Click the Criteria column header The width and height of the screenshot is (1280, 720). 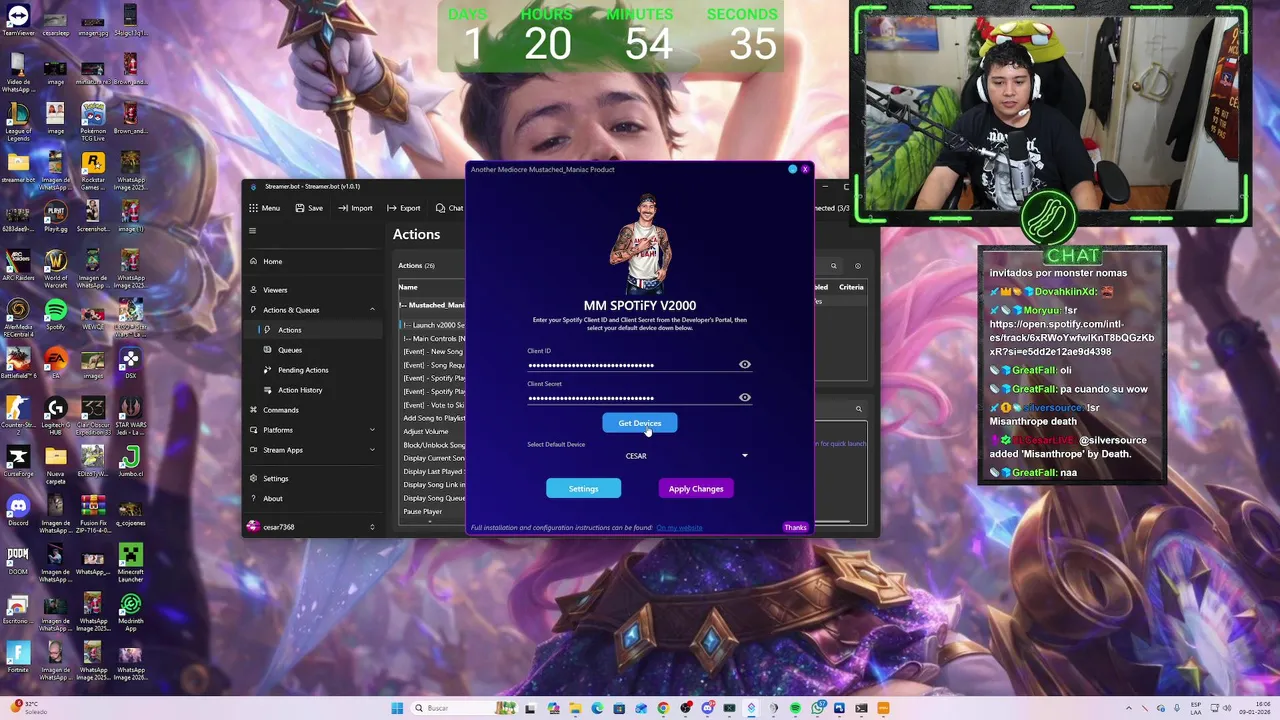851,287
